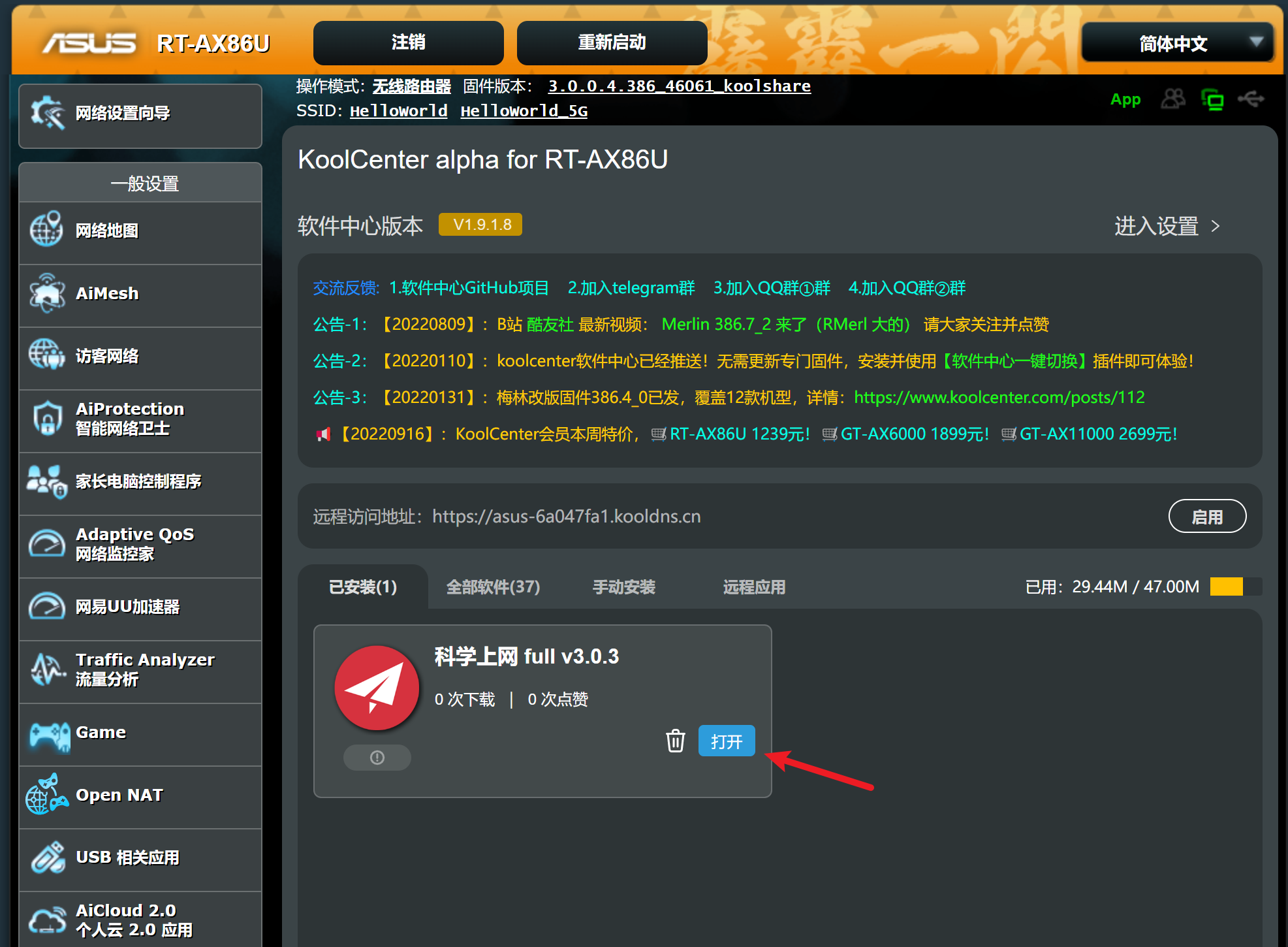The width and height of the screenshot is (1288, 947).
Task: Click the remote access URL text
Action: coord(566,517)
